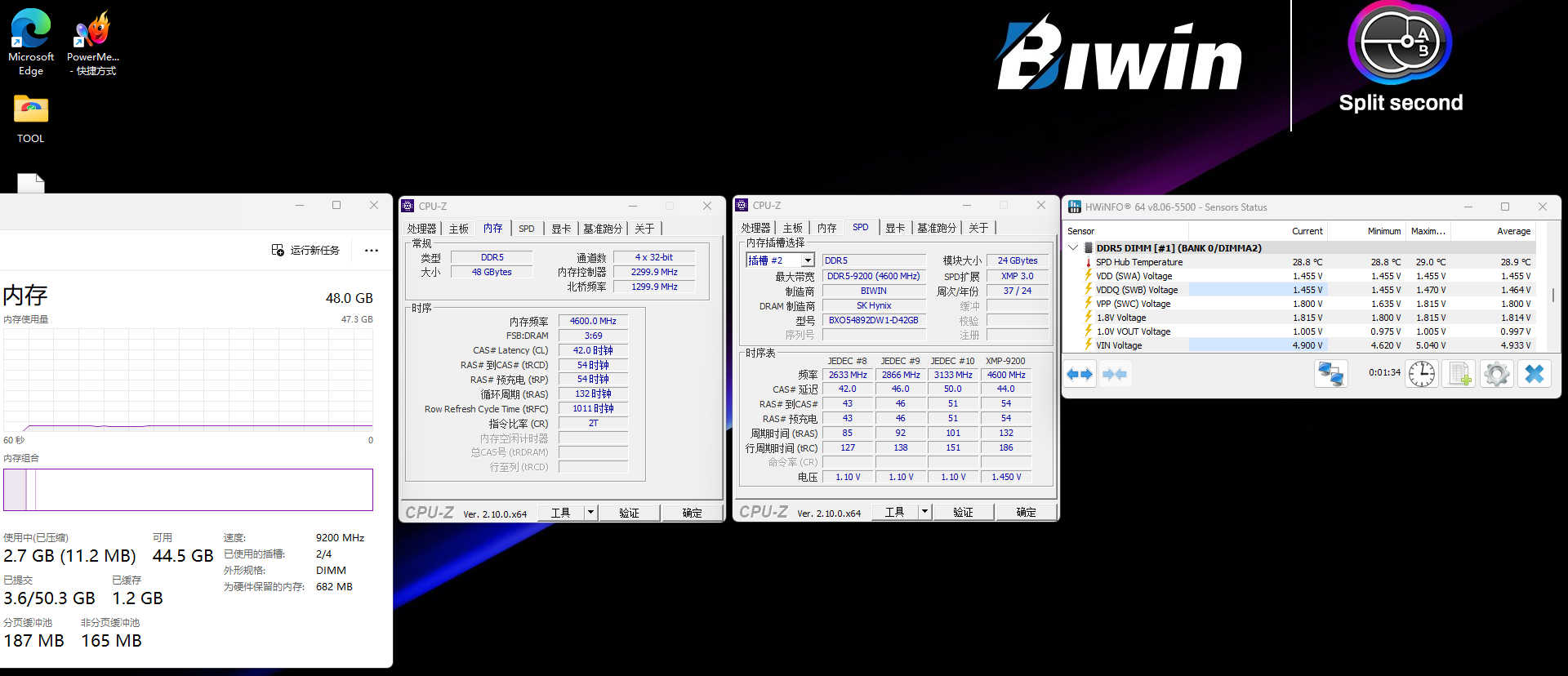1568x676 pixels.
Task: Open the tools dropdown arrow in CPU-Z Memory window
Action: (x=590, y=513)
